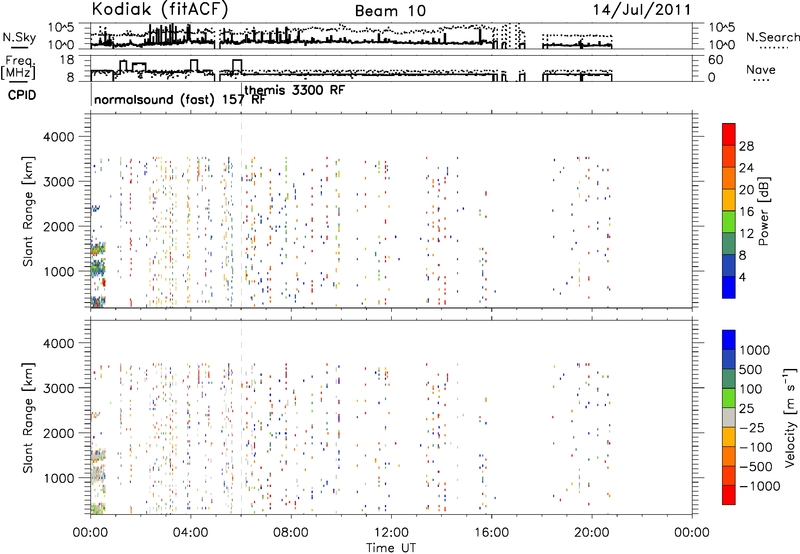Click 'Slant Range [km]' on the velocity panel
800x554 pixels.
point(28,417)
